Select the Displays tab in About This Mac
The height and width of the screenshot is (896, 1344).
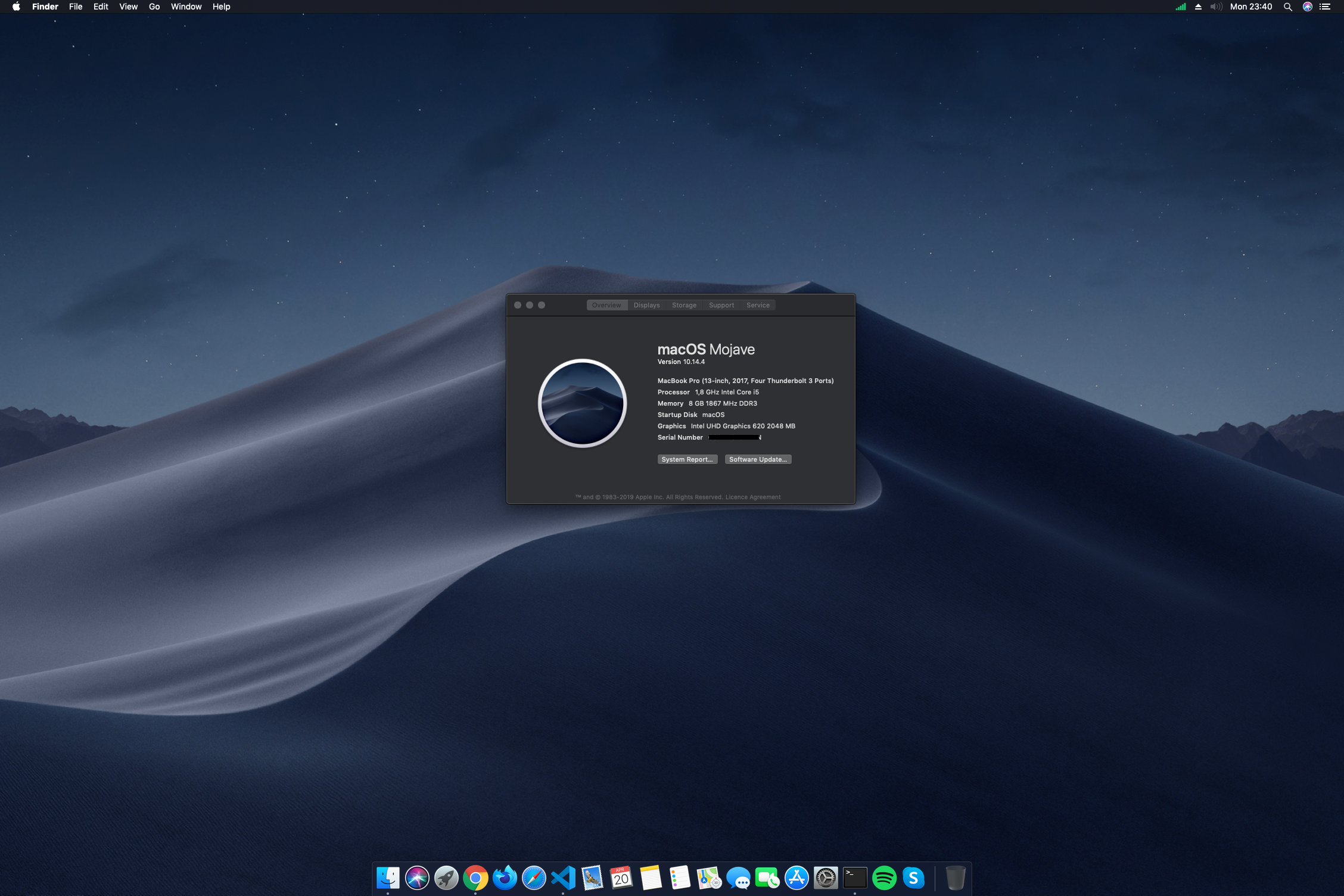(x=646, y=305)
